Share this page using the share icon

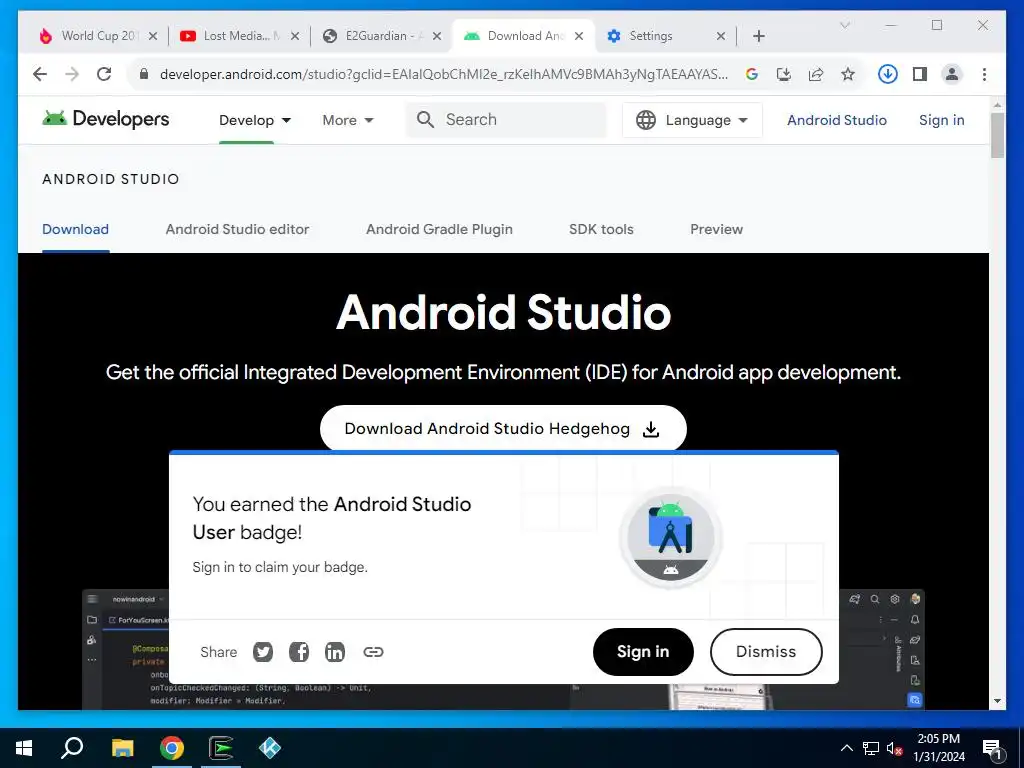(x=816, y=74)
